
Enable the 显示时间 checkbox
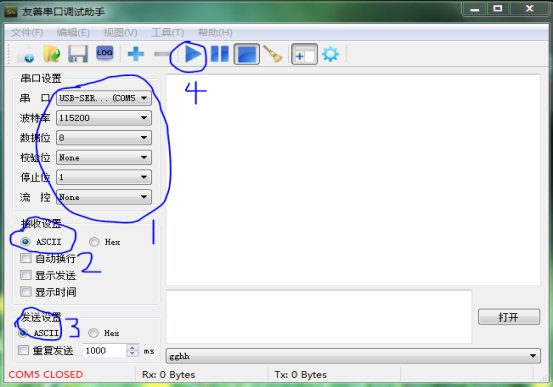25,292
